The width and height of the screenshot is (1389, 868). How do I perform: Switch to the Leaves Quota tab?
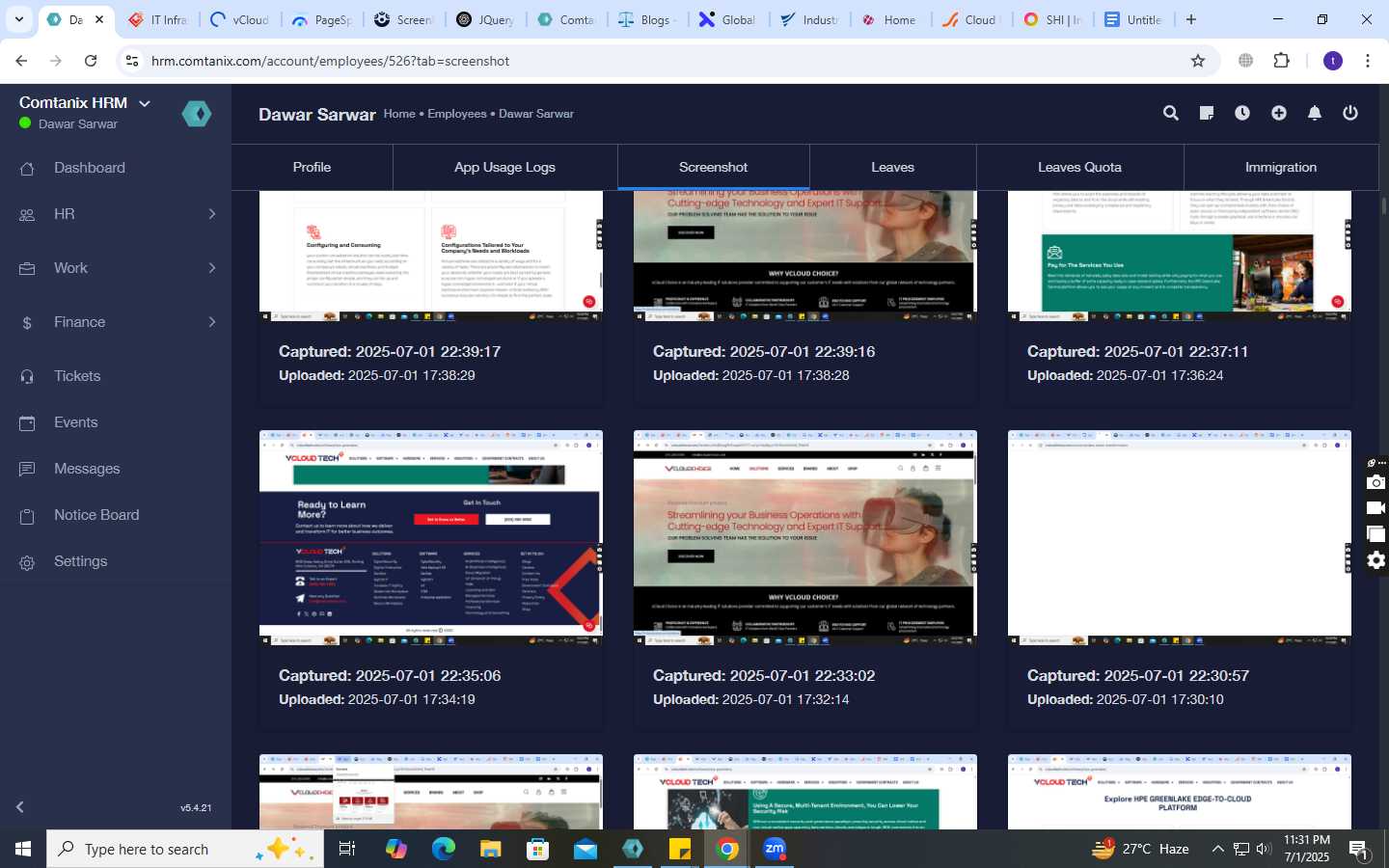click(x=1079, y=167)
